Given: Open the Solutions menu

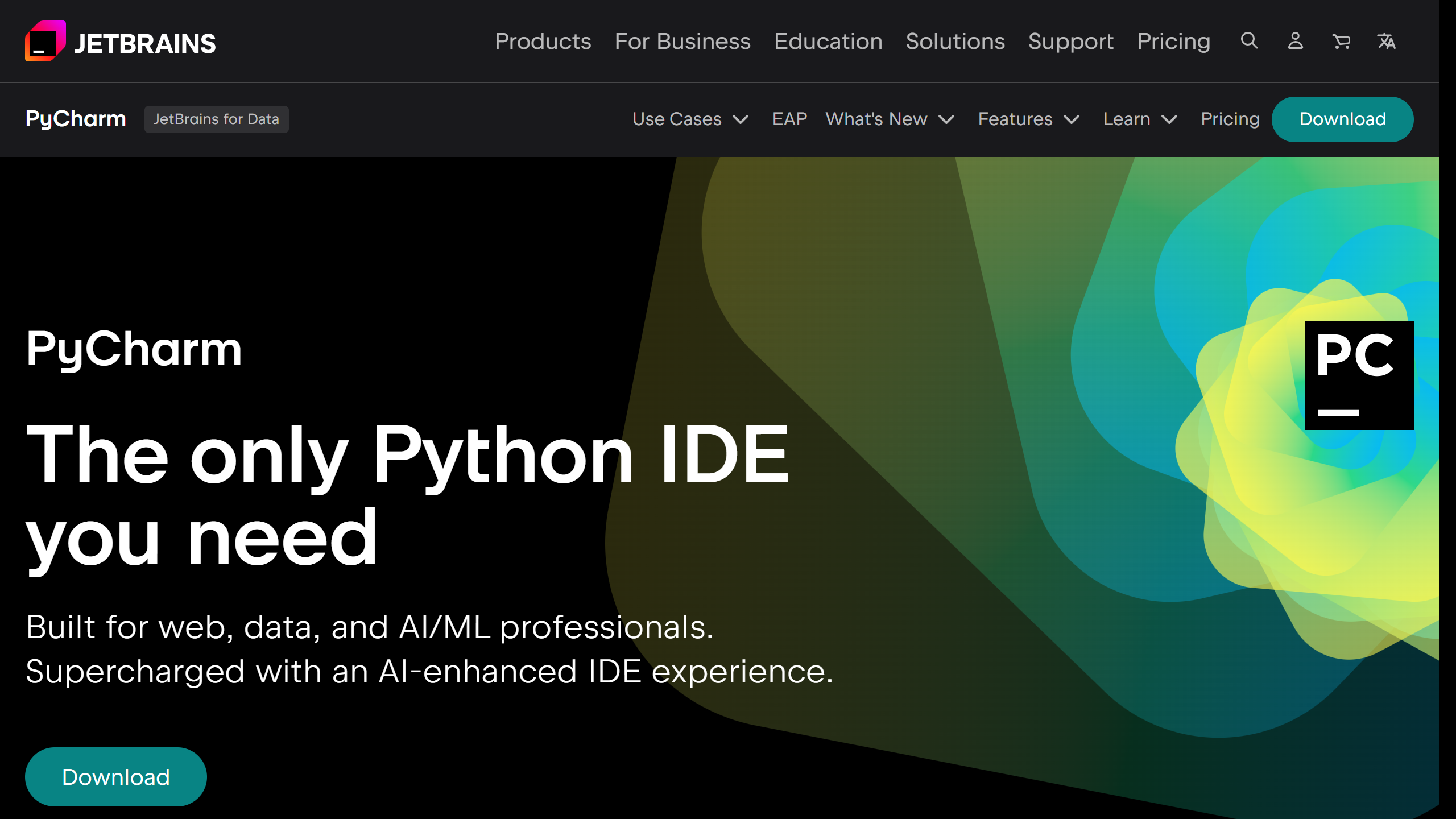Looking at the screenshot, I should 955,41.
